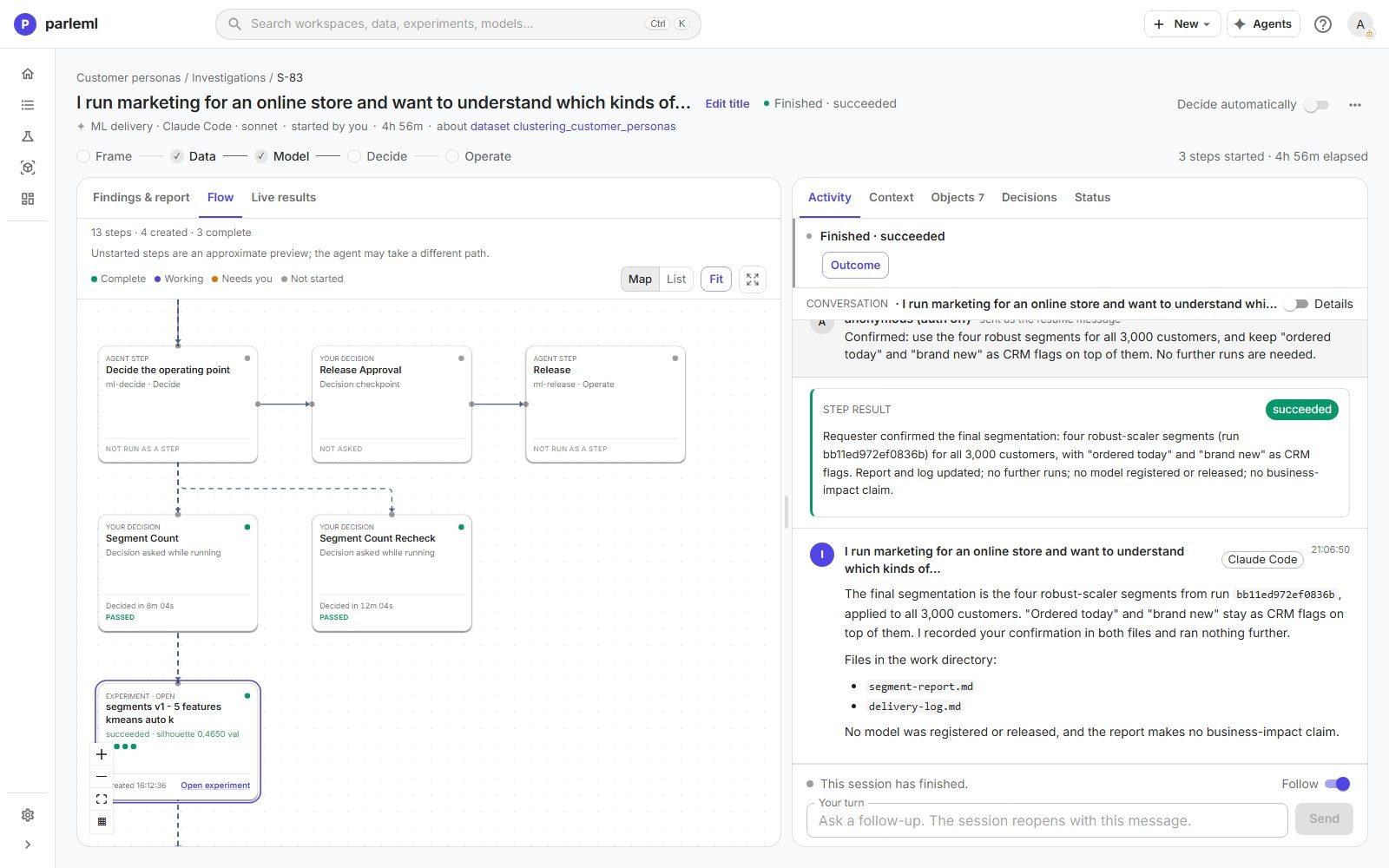This screenshot has width=1389, height=868.
Task: Switch the flow view to List
Action: 676,279
